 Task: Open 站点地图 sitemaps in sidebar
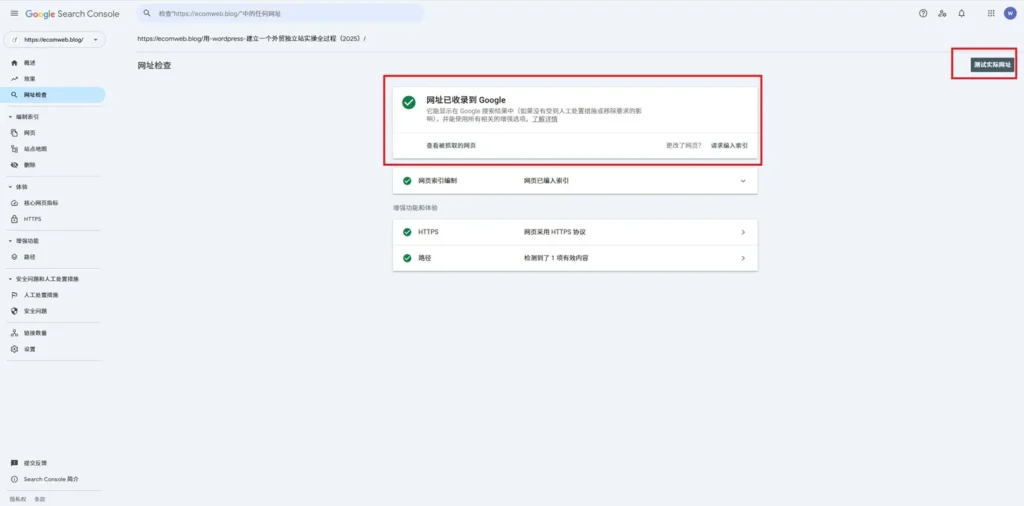click(x=52, y=149)
